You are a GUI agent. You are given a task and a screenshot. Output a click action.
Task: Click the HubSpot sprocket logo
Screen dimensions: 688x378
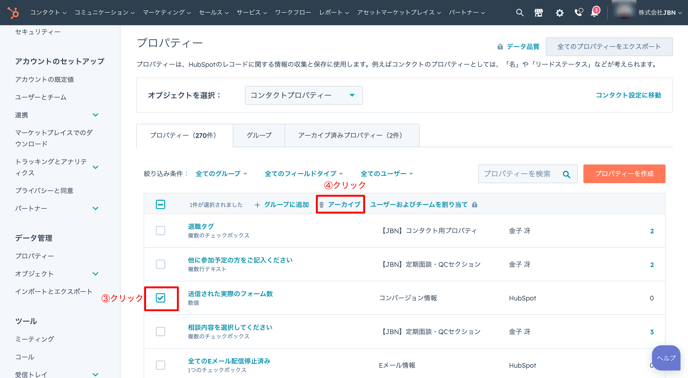pos(13,12)
